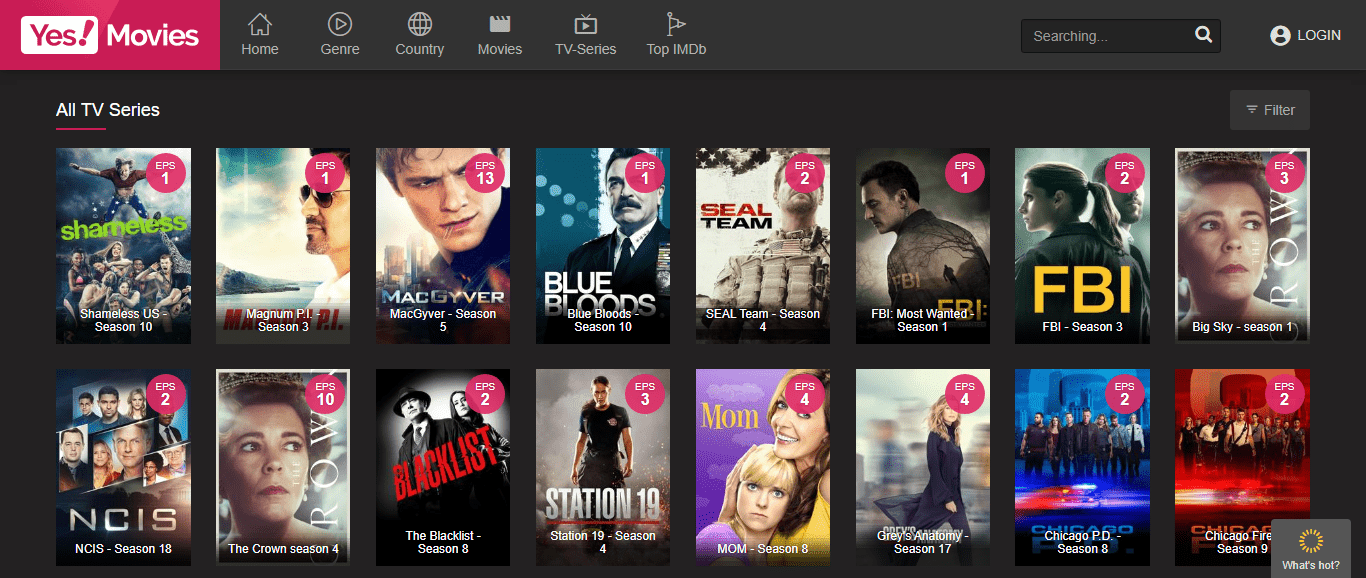1366x578 pixels.
Task: Click EPS 10 badge on The Crown
Action: (326, 393)
